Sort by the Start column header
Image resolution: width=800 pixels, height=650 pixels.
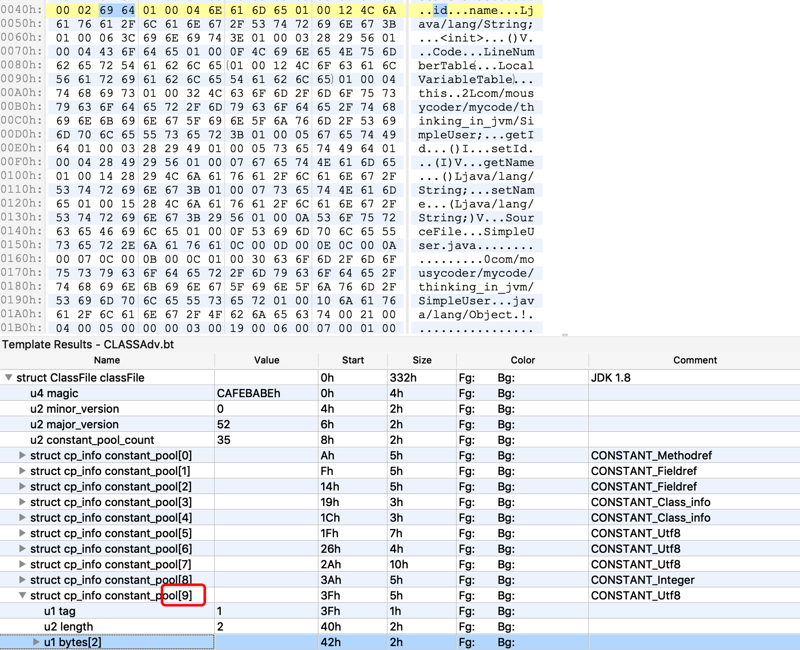click(x=353, y=360)
